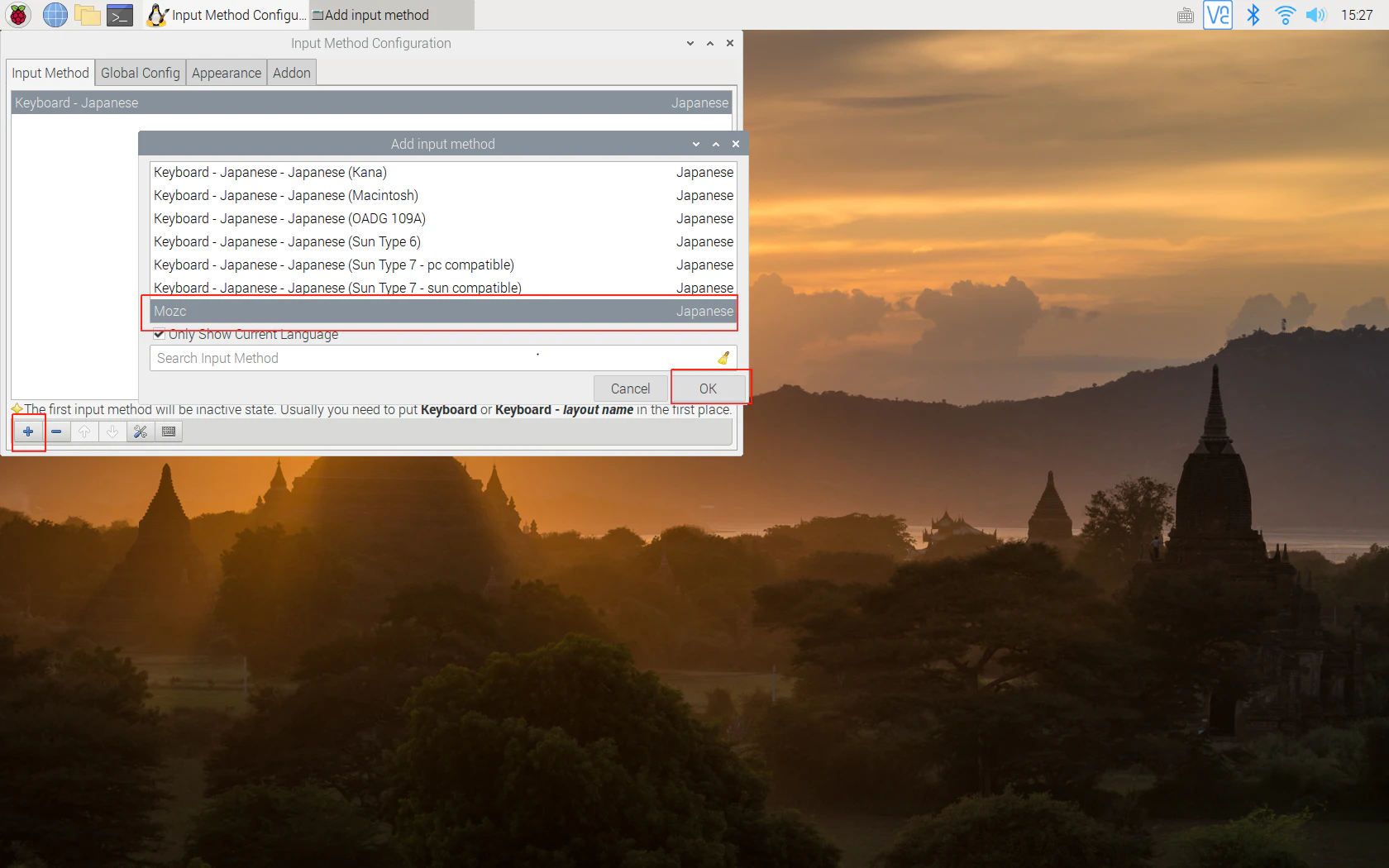Select the Mozc input method row
1389x868 pixels.
coord(442,311)
